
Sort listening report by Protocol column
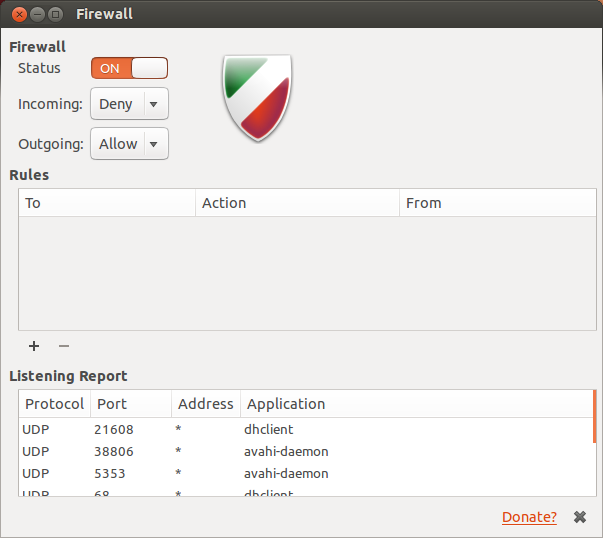[x=54, y=404]
